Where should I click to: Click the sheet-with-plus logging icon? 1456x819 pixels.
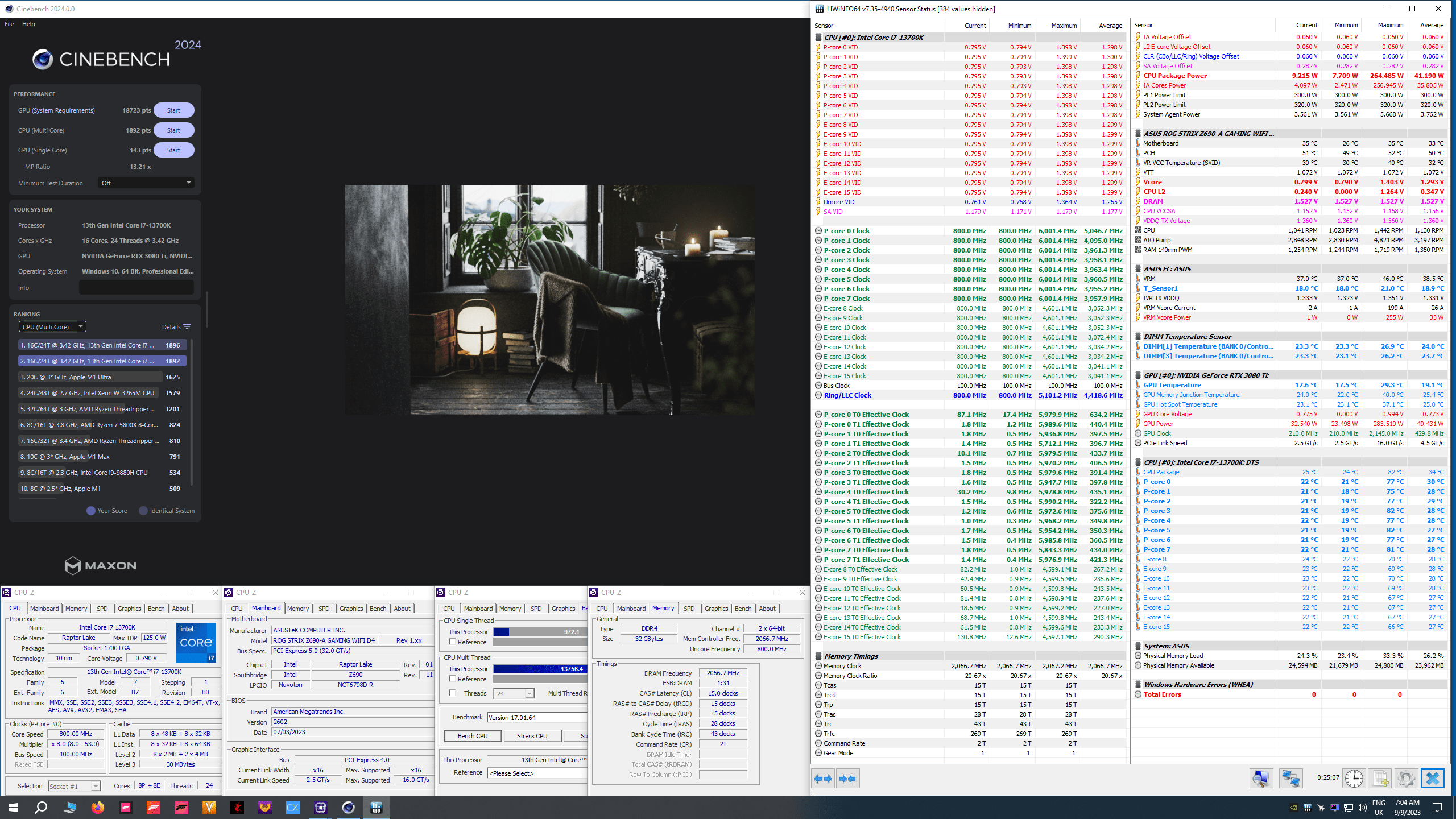[1380, 778]
